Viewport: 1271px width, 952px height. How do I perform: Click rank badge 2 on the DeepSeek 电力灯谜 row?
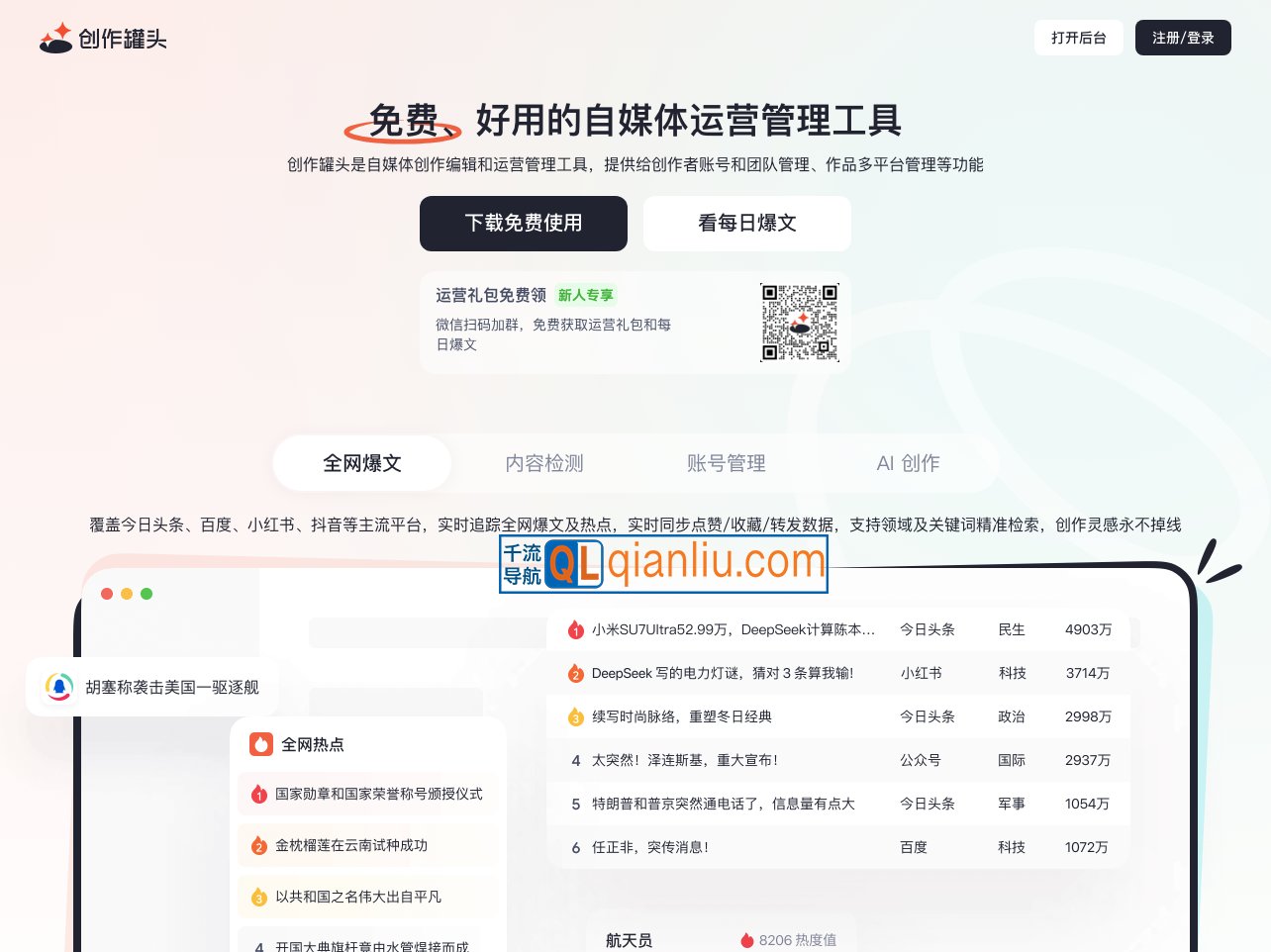(x=575, y=673)
